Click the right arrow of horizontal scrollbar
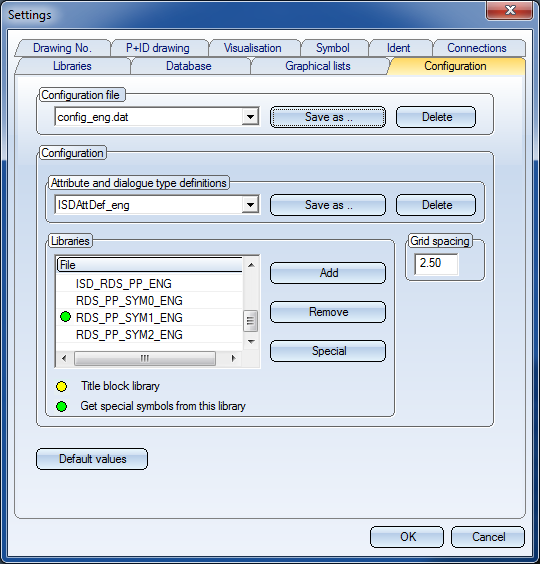The height and width of the screenshot is (564, 540). coord(234,358)
